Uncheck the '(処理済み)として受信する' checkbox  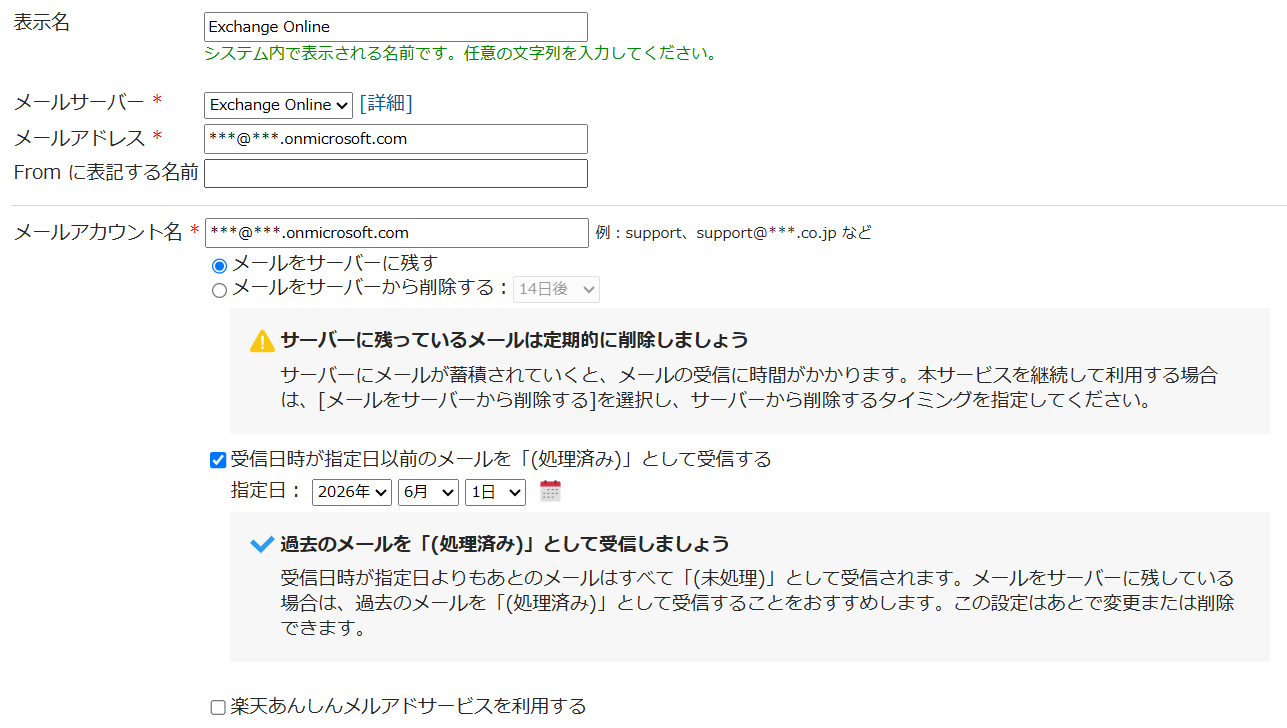pyautogui.click(x=218, y=460)
